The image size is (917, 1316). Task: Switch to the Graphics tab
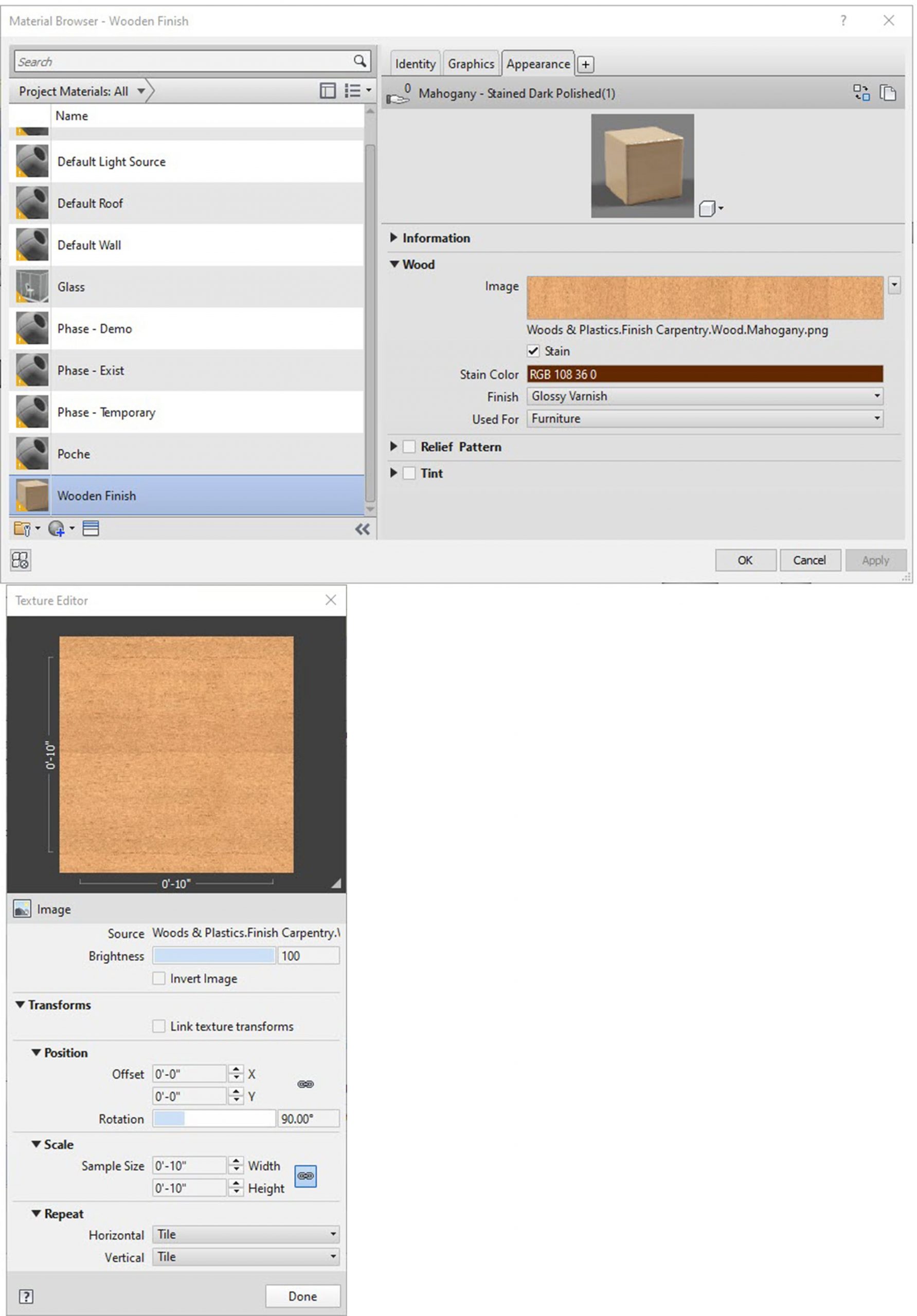[x=471, y=64]
